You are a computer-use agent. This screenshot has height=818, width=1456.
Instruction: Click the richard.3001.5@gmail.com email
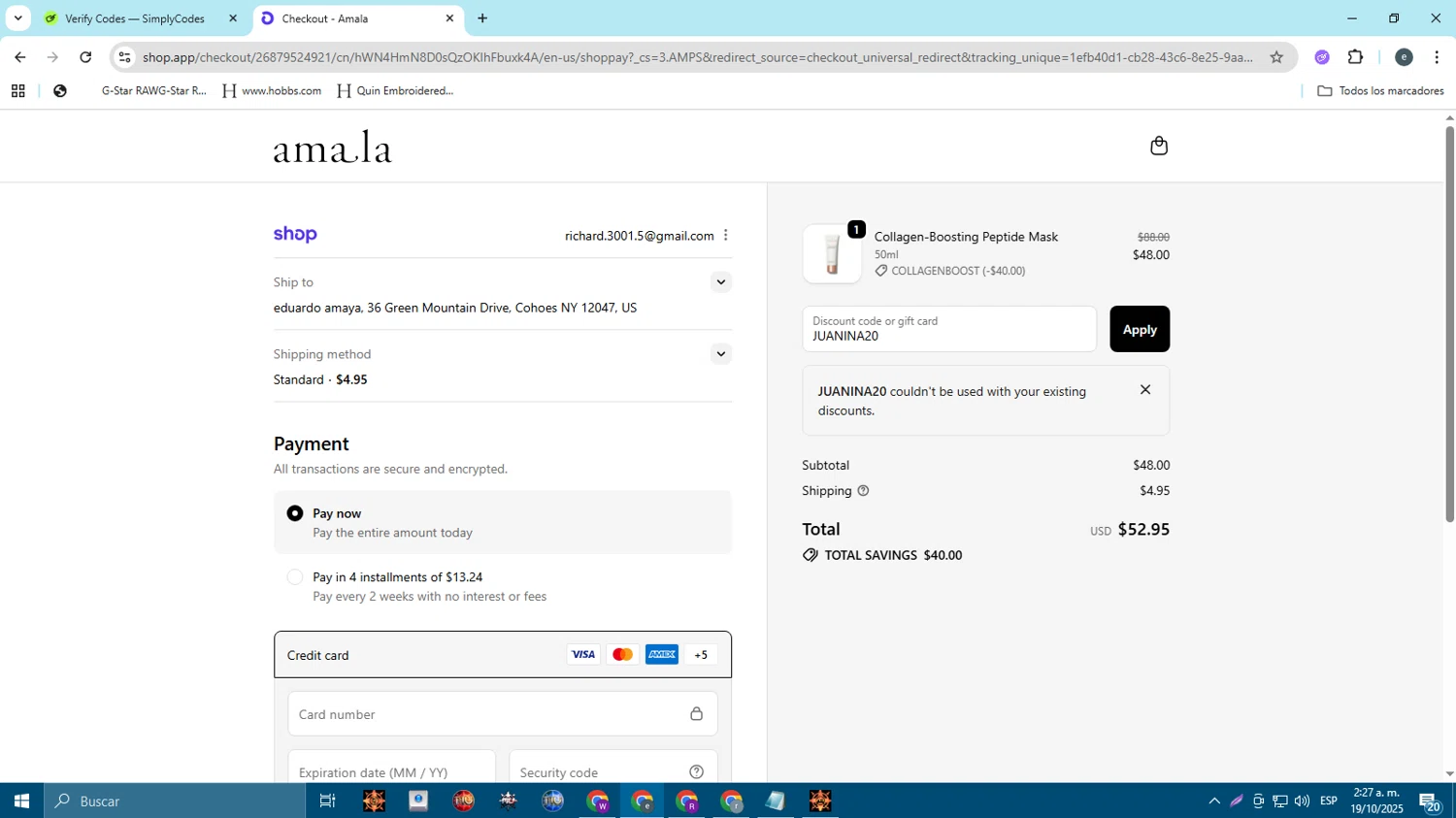pyautogui.click(x=640, y=236)
